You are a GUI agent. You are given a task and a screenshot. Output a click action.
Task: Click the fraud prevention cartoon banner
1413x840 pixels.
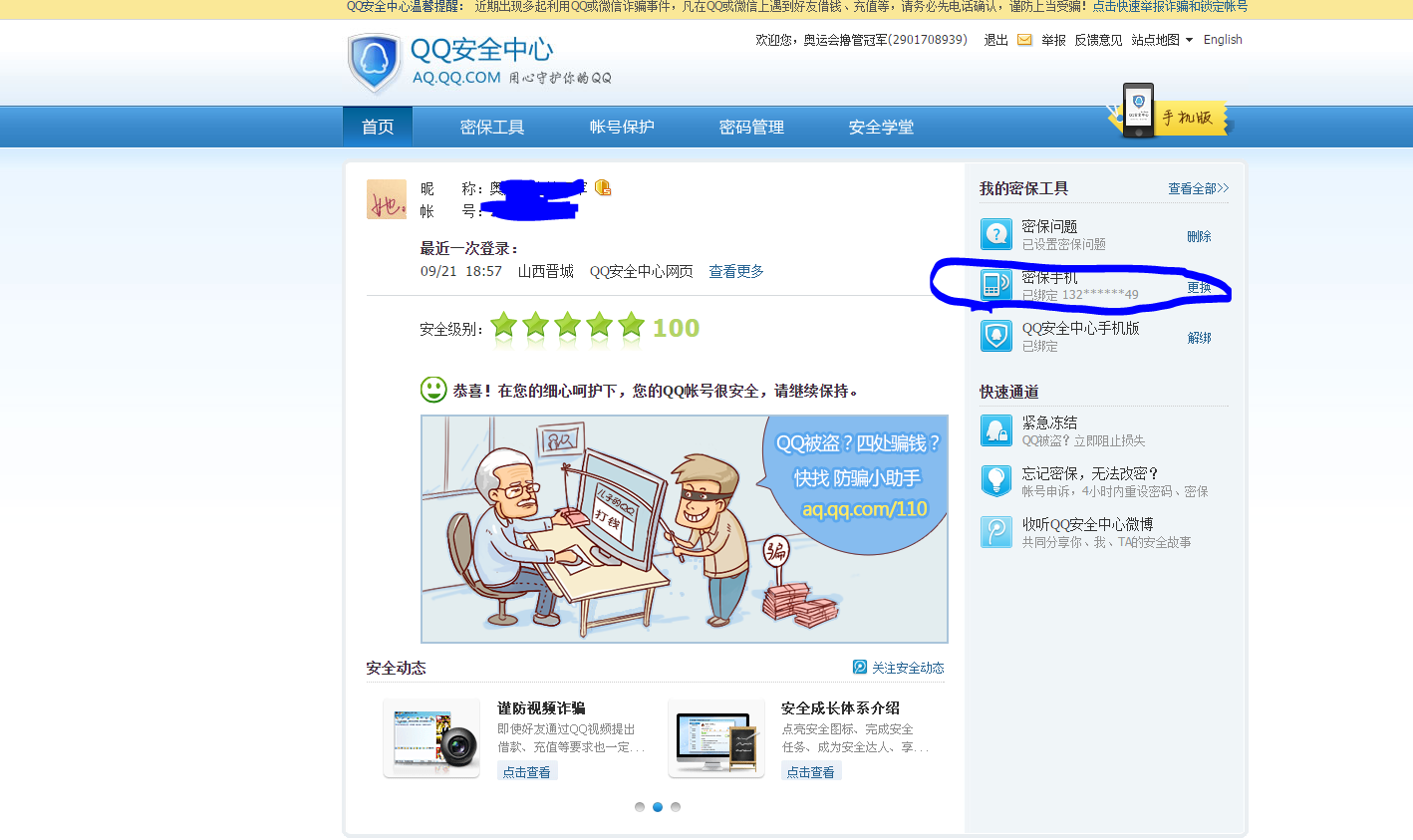[685, 529]
